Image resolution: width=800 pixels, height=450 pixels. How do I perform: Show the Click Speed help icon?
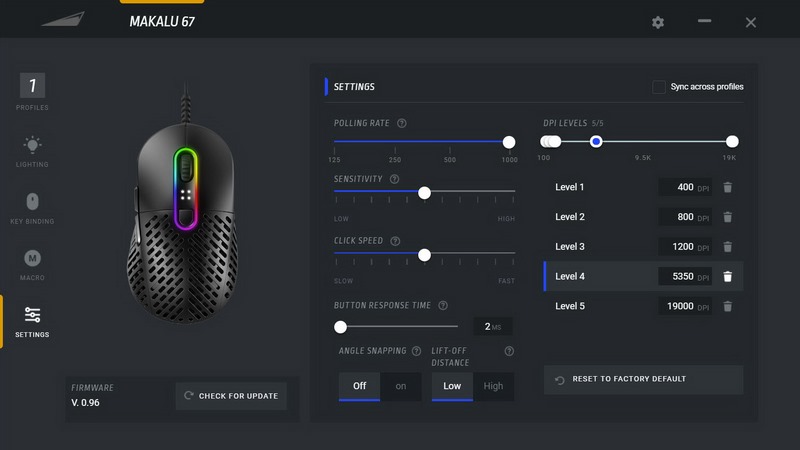[x=395, y=241]
